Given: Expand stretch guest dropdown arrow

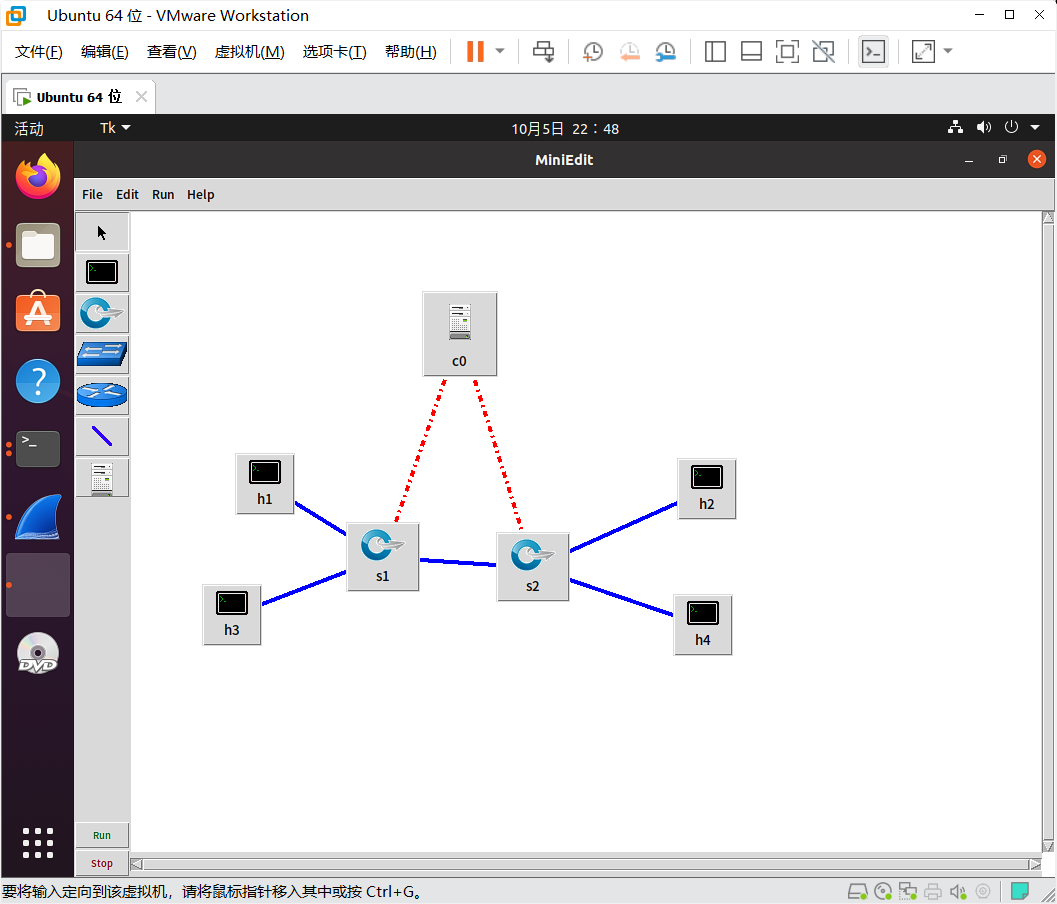Looking at the screenshot, I should (x=948, y=51).
